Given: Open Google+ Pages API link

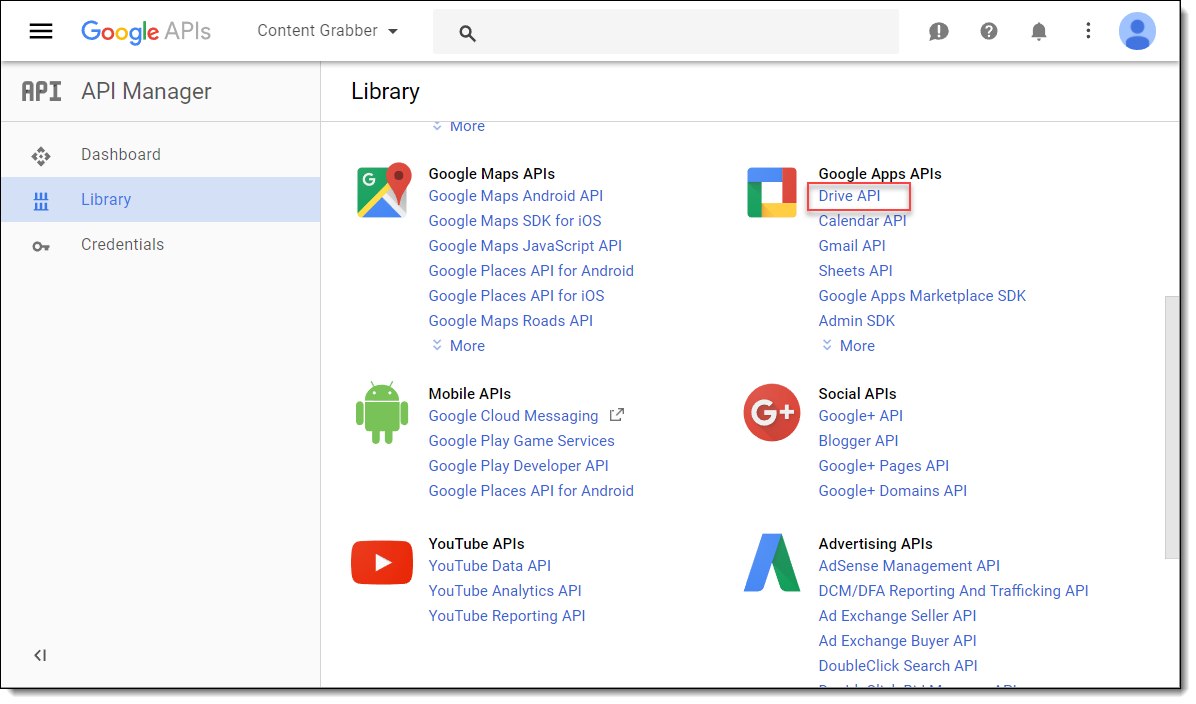Looking at the screenshot, I should (x=883, y=466).
